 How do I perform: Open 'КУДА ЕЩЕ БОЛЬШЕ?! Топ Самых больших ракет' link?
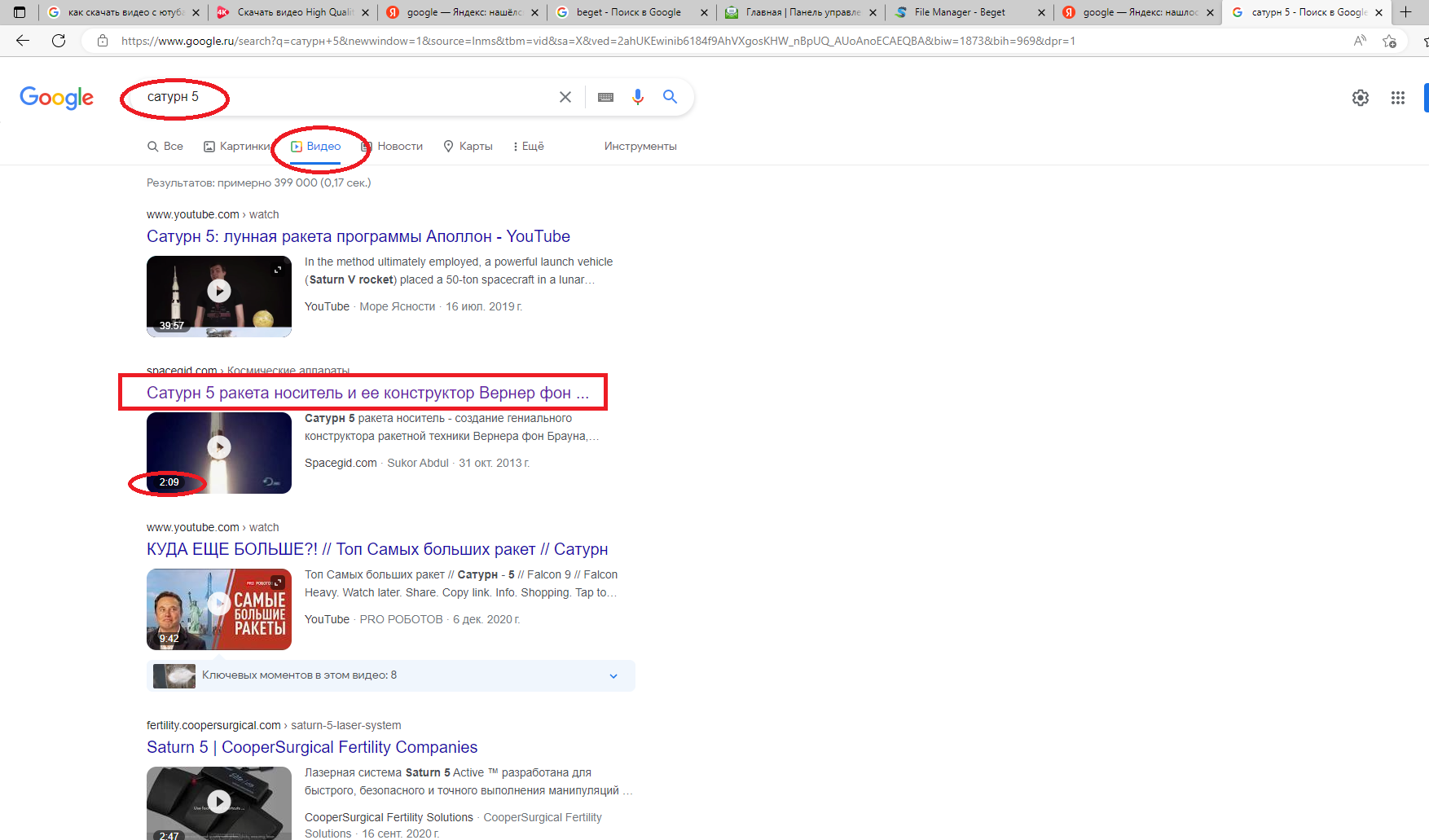pyautogui.click(x=377, y=549)
